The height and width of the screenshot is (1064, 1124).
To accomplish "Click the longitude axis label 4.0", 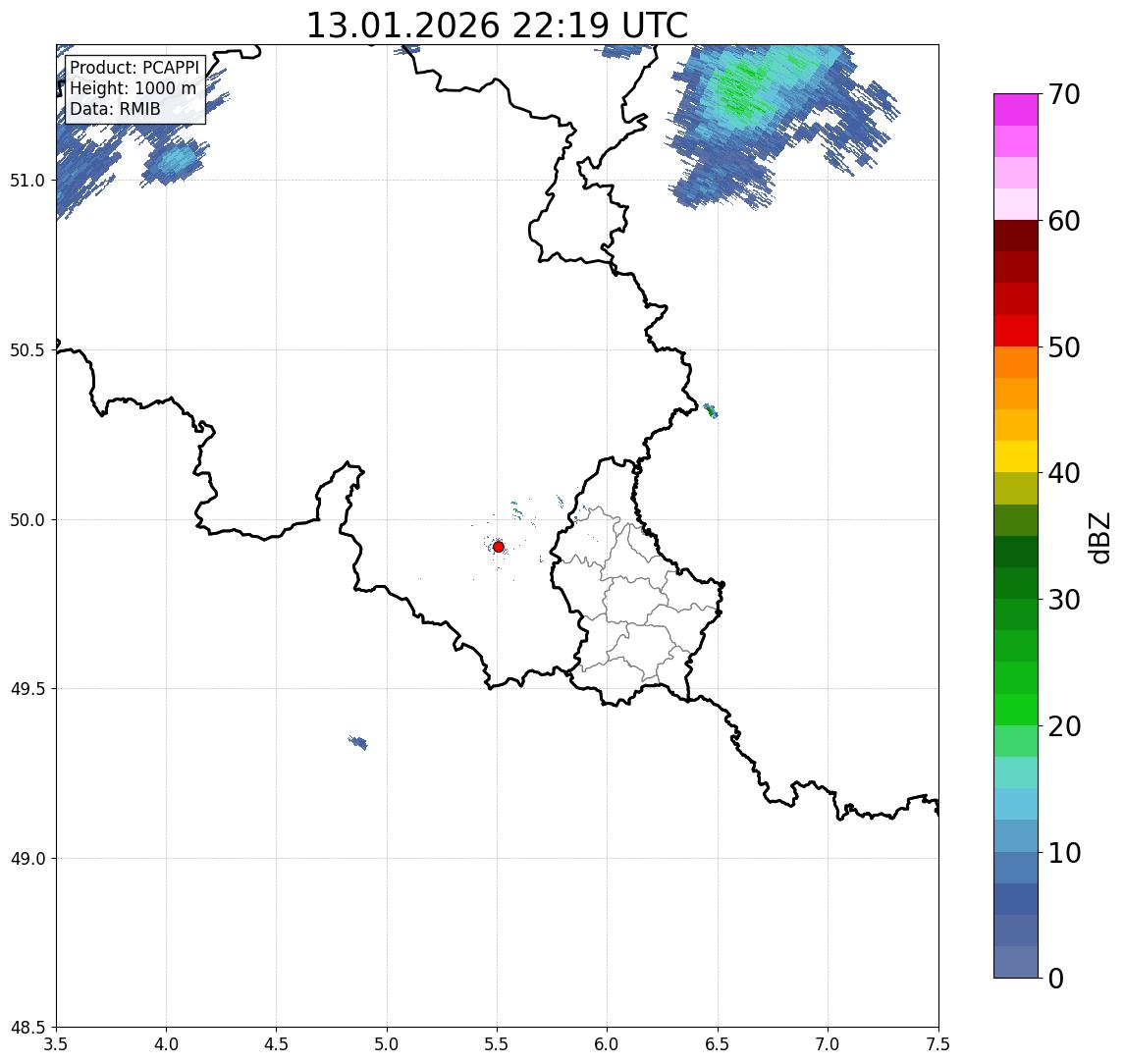I will [x=166, y=1044].
